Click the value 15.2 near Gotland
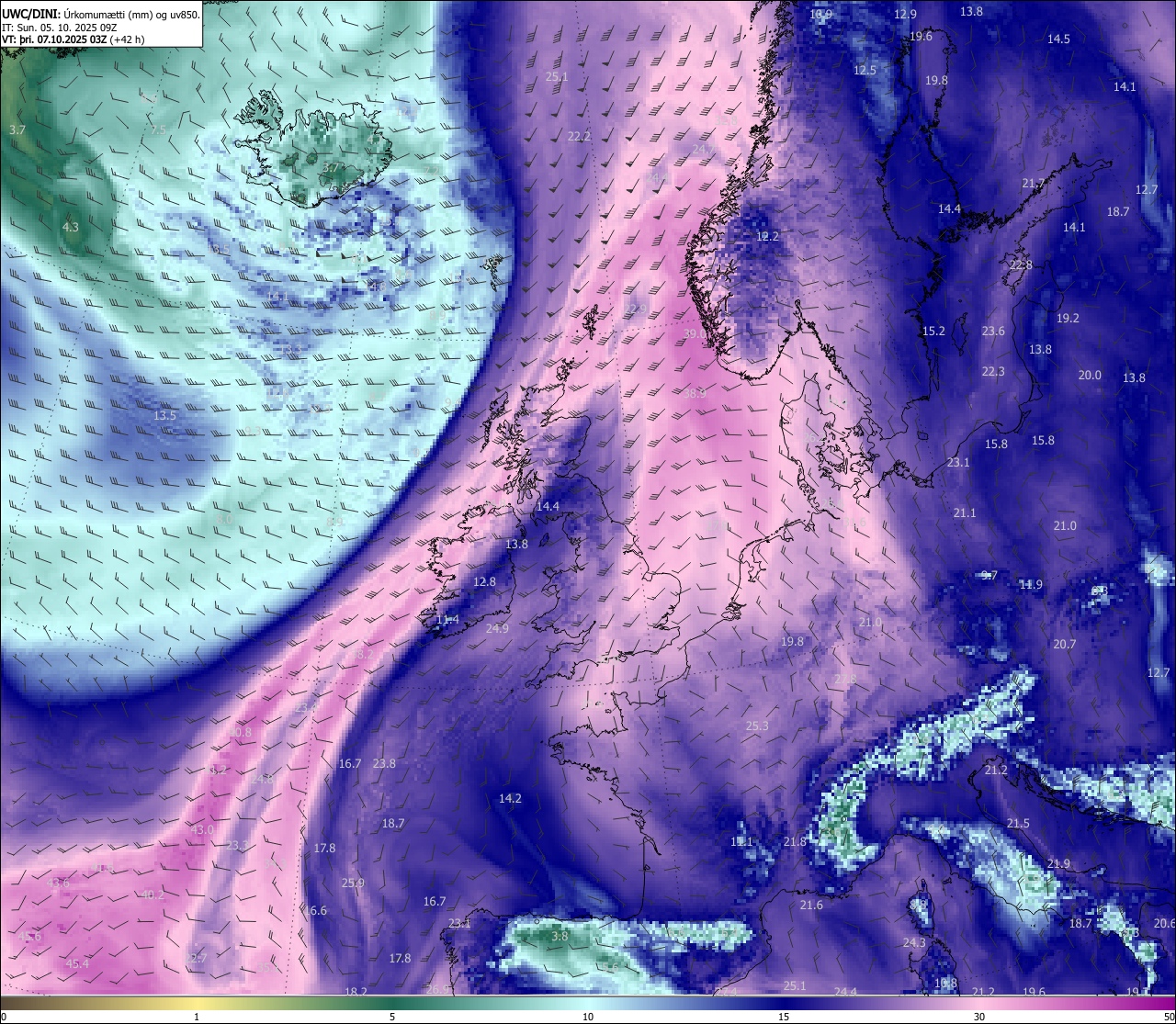Viewport: 1176px width, 1024px height. pos(933,332)
